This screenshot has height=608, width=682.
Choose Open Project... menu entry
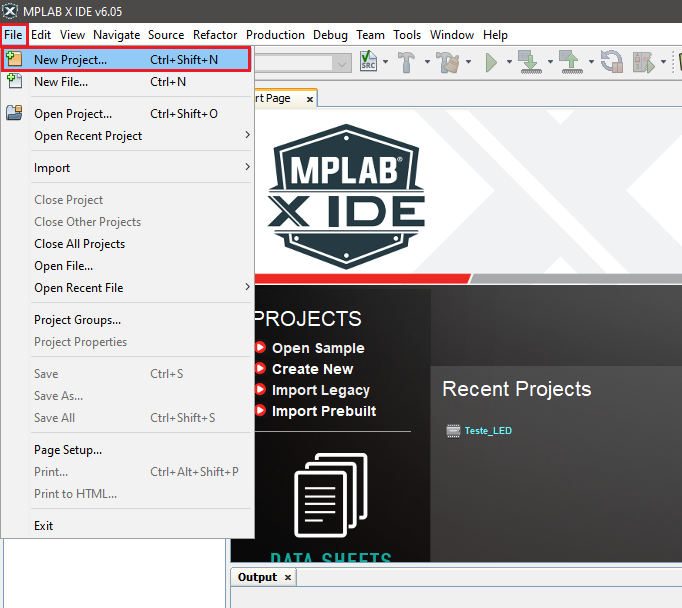click(126, 114)
